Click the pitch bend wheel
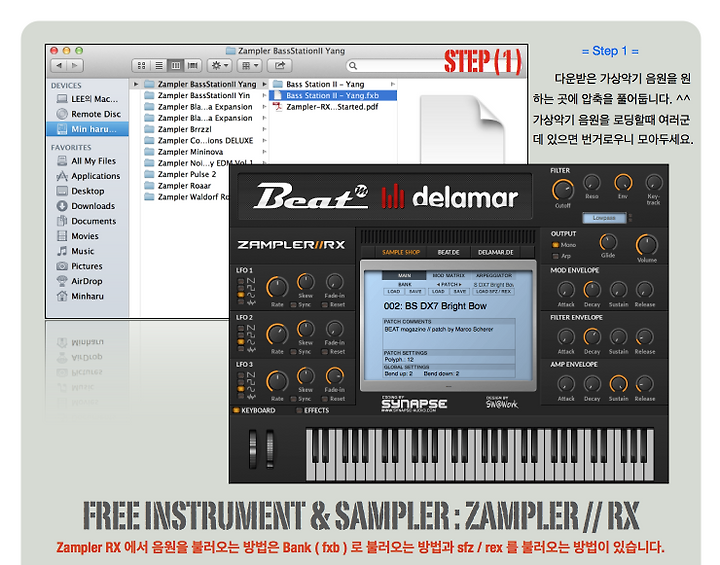Image resolution: width=720 pixels, height=565 pixels. point(253,449)
